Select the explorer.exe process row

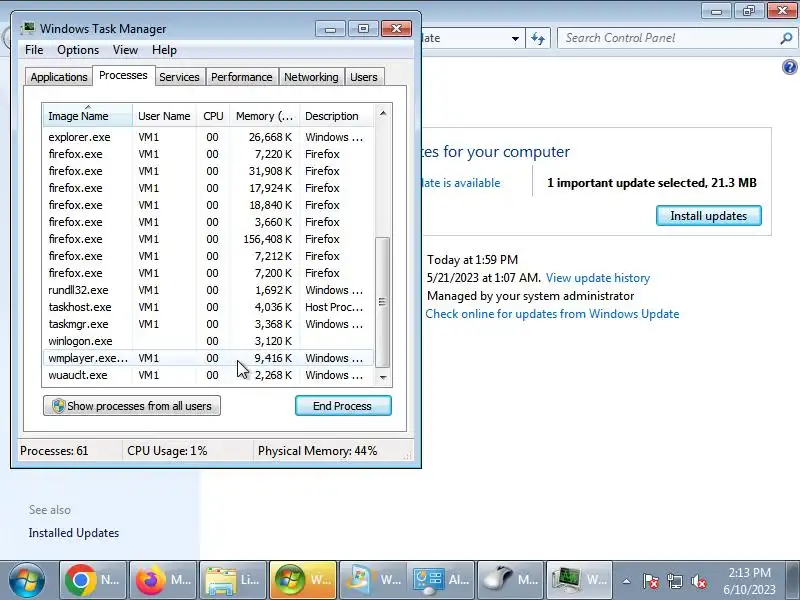pos(208,137)
